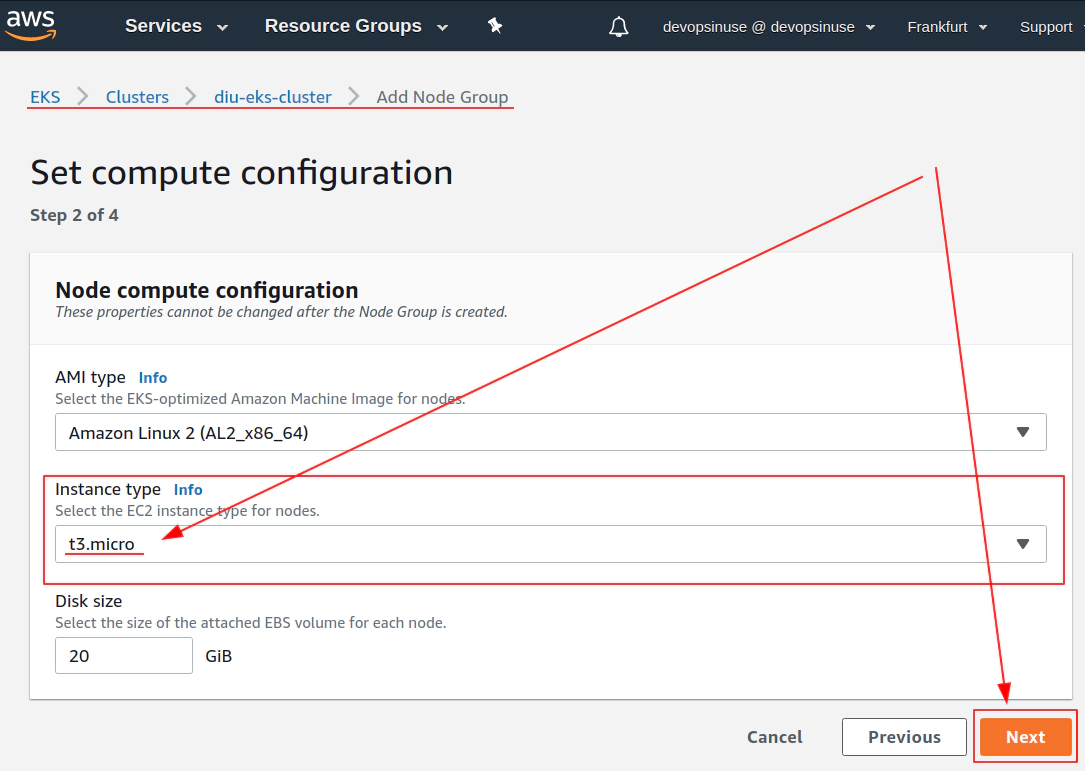Click the Previous button
The image size is (1085, 771).
pos(904,737)
